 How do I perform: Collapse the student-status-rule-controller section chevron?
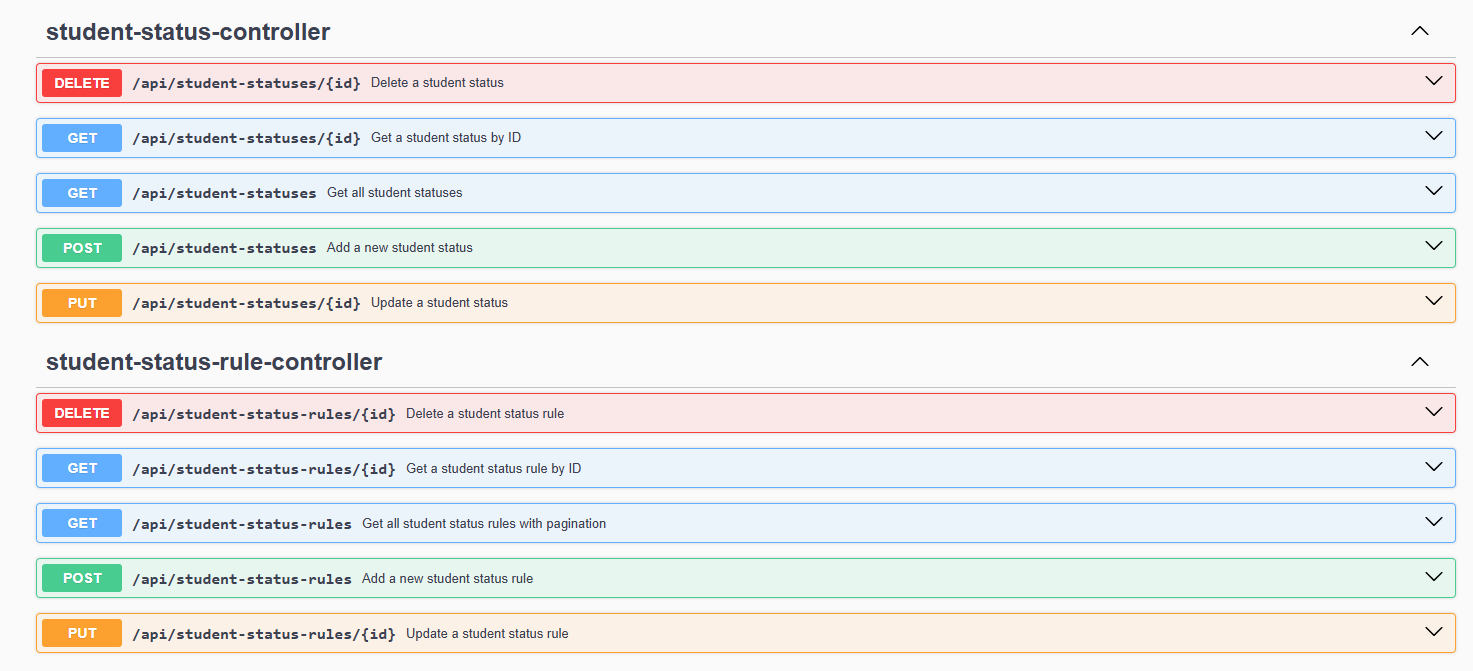(x=1419, y=361)
